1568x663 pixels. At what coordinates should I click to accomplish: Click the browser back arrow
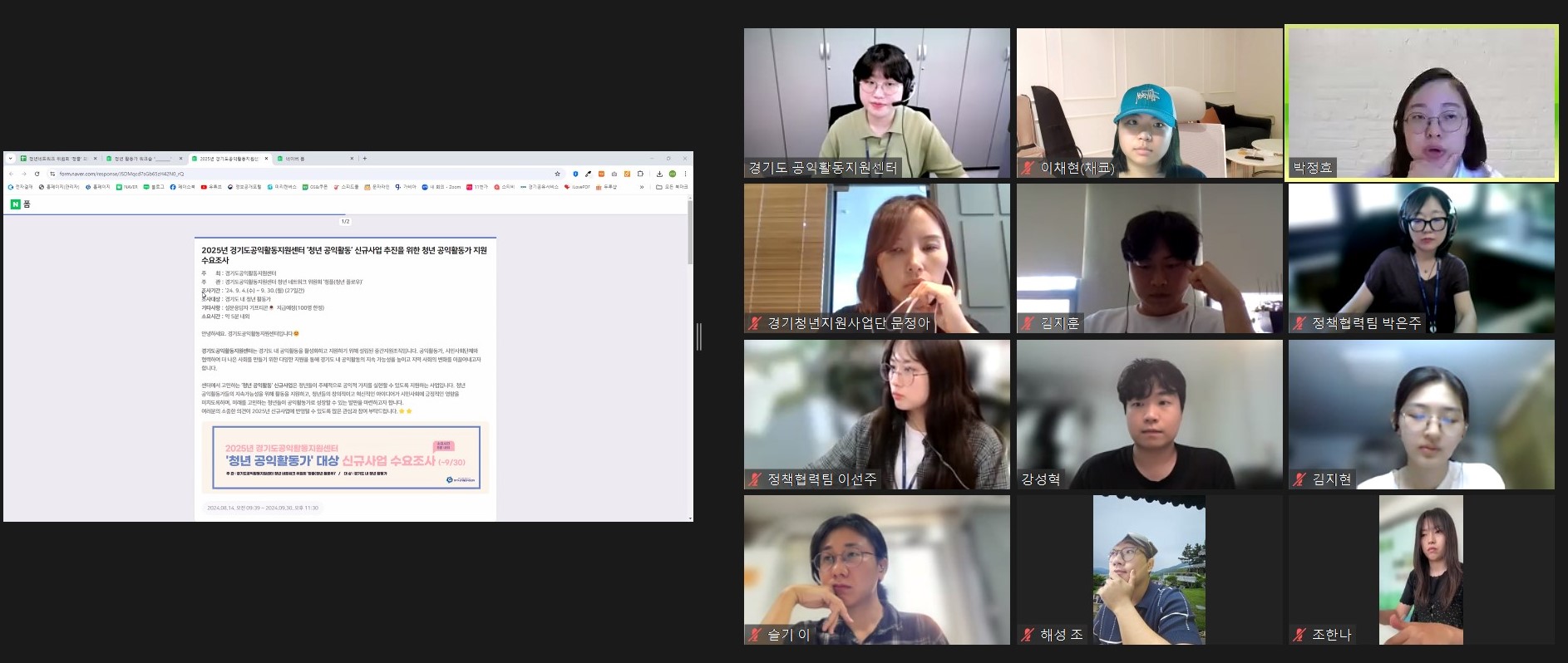(x=11, y=174)
